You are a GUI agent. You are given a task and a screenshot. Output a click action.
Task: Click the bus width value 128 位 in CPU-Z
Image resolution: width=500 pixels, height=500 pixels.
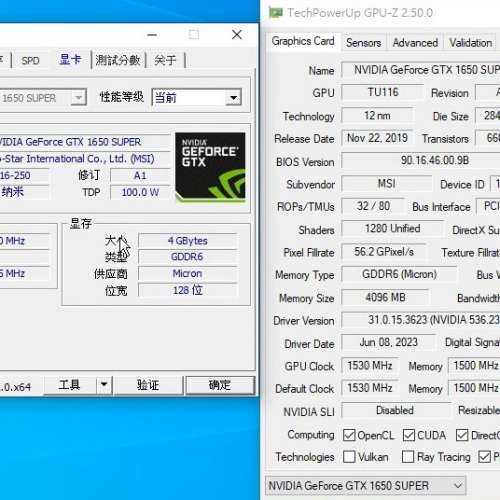(x=188, y=290)
